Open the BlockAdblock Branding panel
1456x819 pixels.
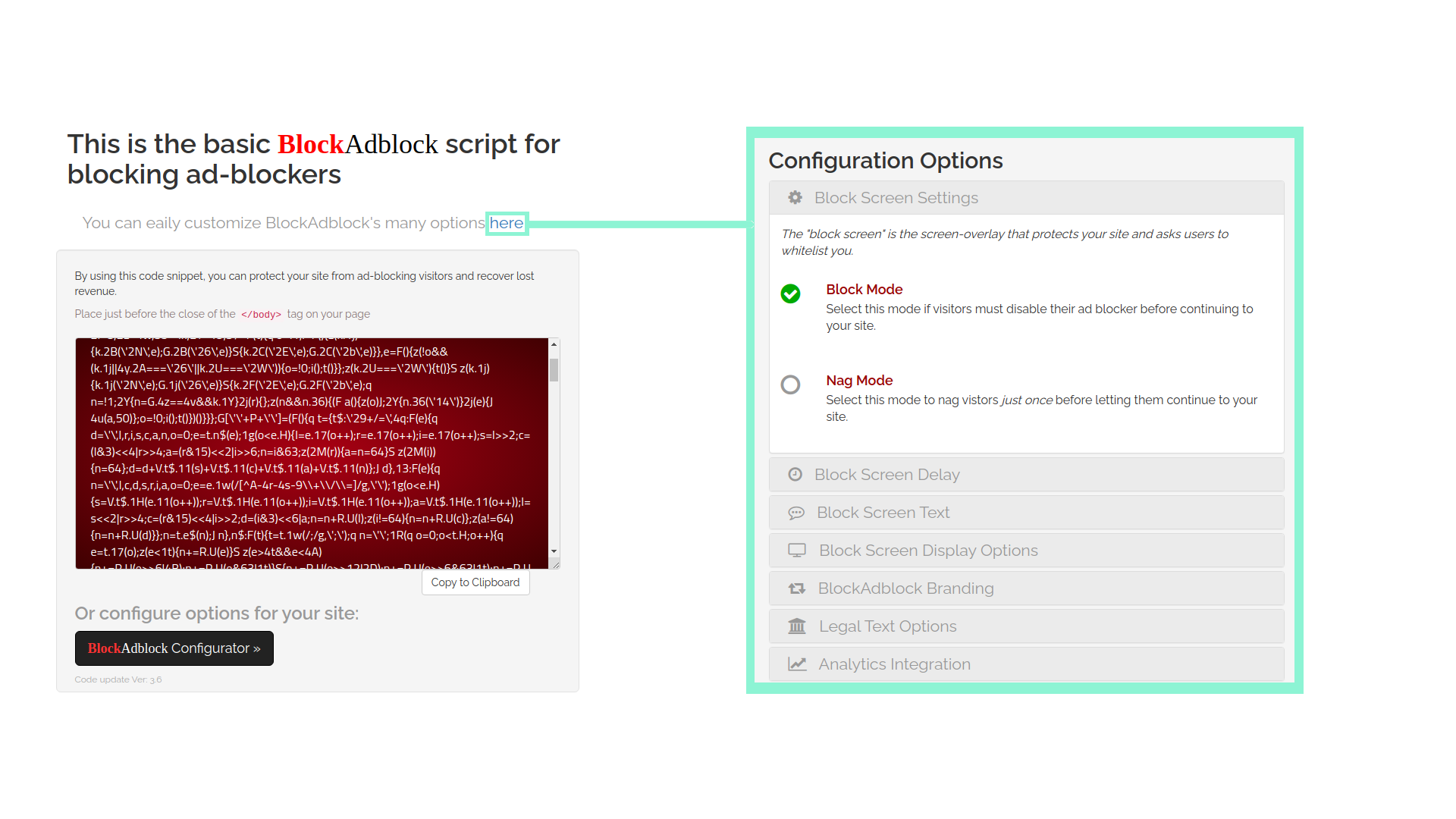click(x=905, y=588)
